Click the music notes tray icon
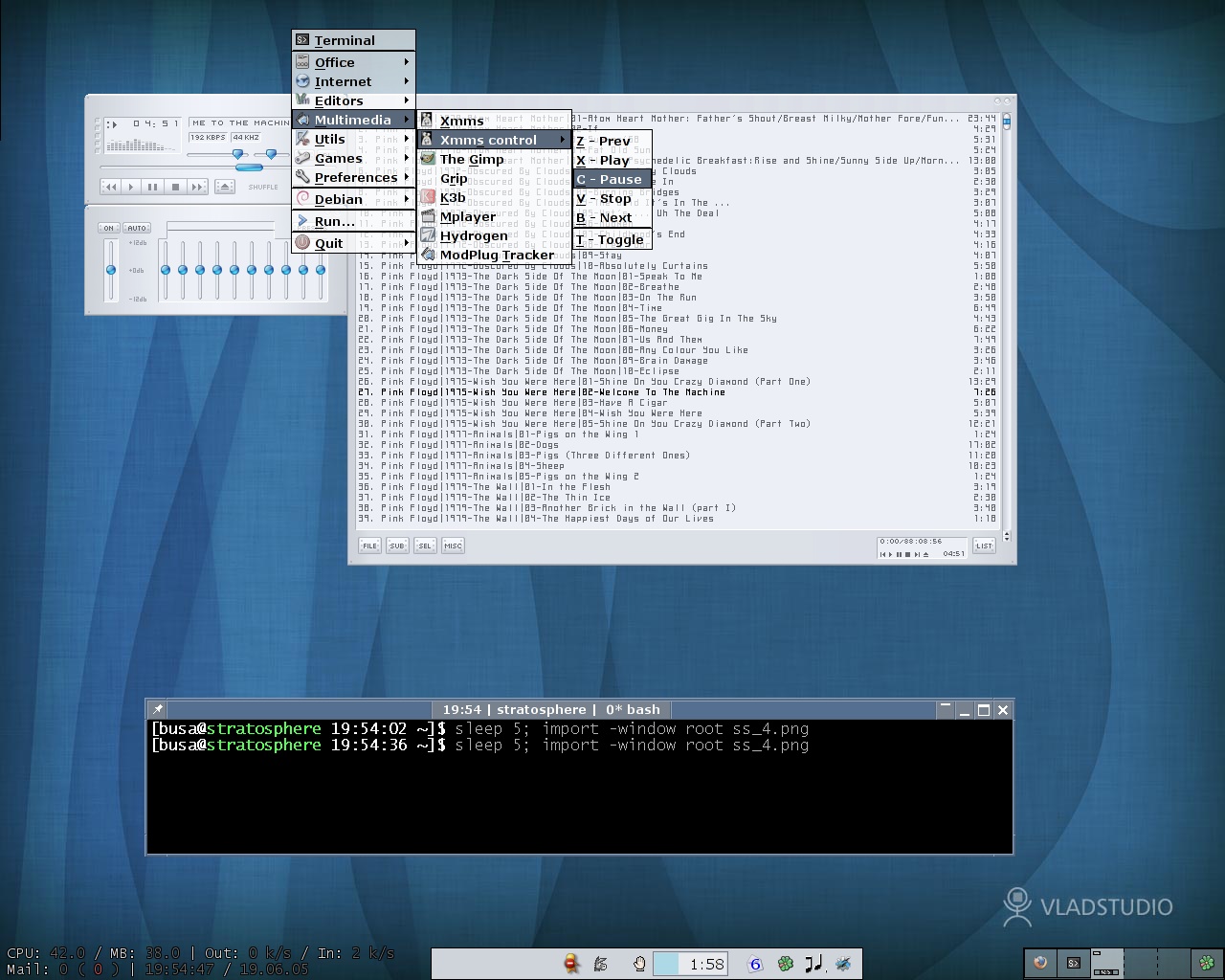 (813, 964)
